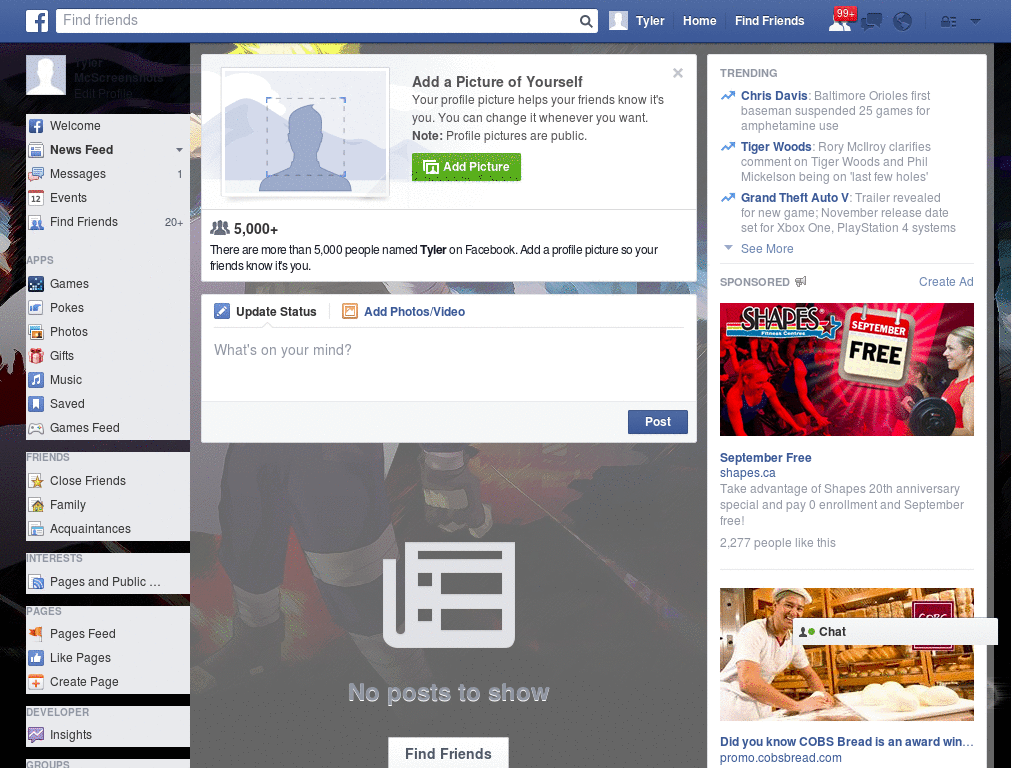Viewport: 1024px width, 768px height.
Task: Open the shapes.ca link
Action: pyautogui.click(x=748, y=473)
